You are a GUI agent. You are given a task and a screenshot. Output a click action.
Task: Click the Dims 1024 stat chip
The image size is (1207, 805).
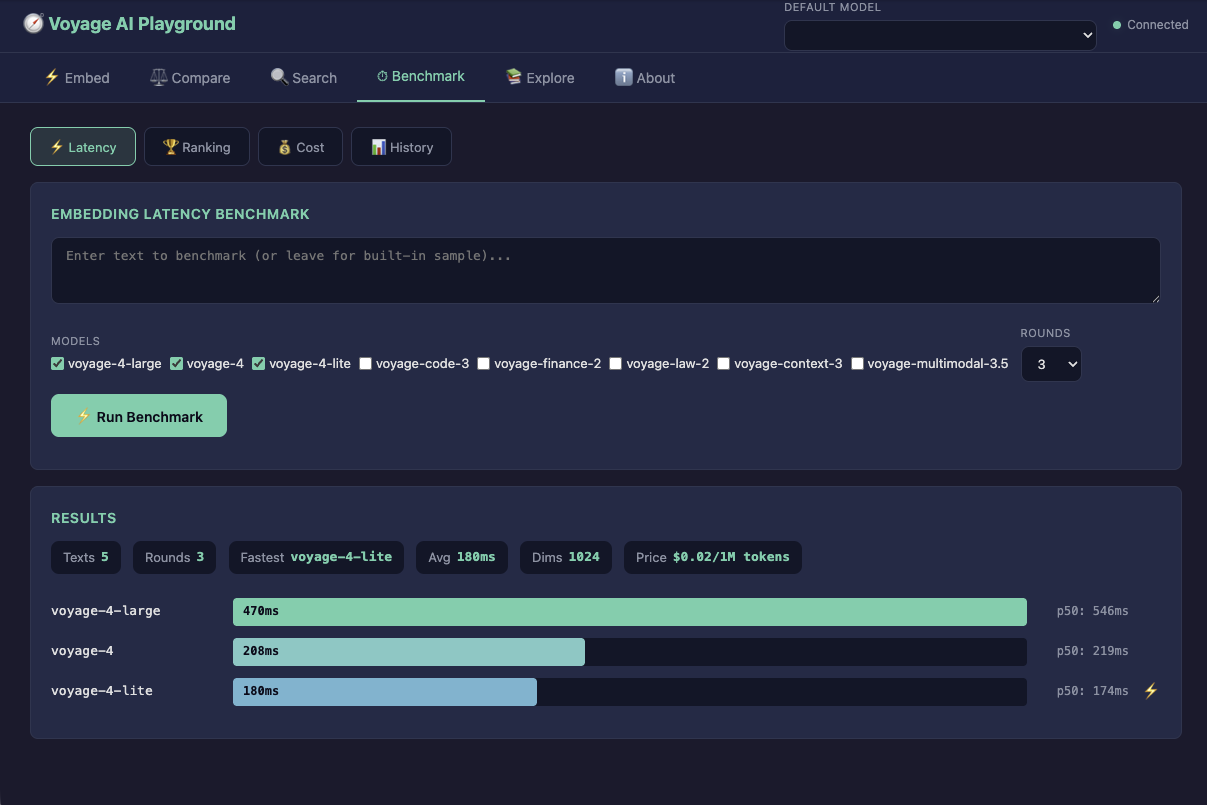click(566, 557)
